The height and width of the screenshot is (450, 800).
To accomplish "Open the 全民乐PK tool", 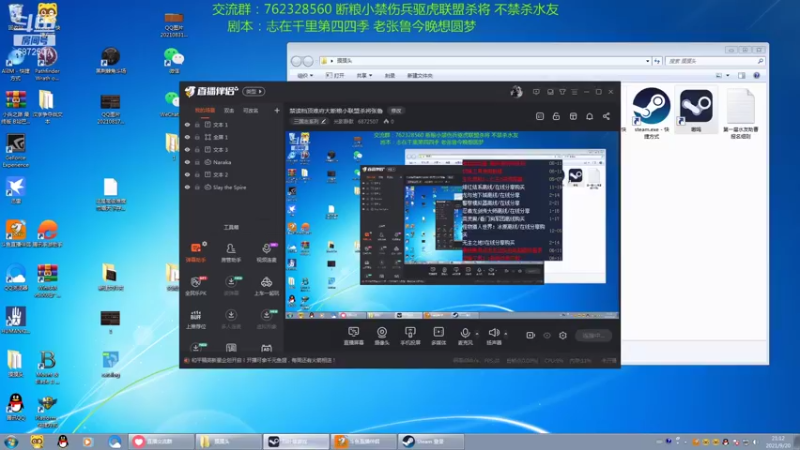I will [x=196, y=286].
